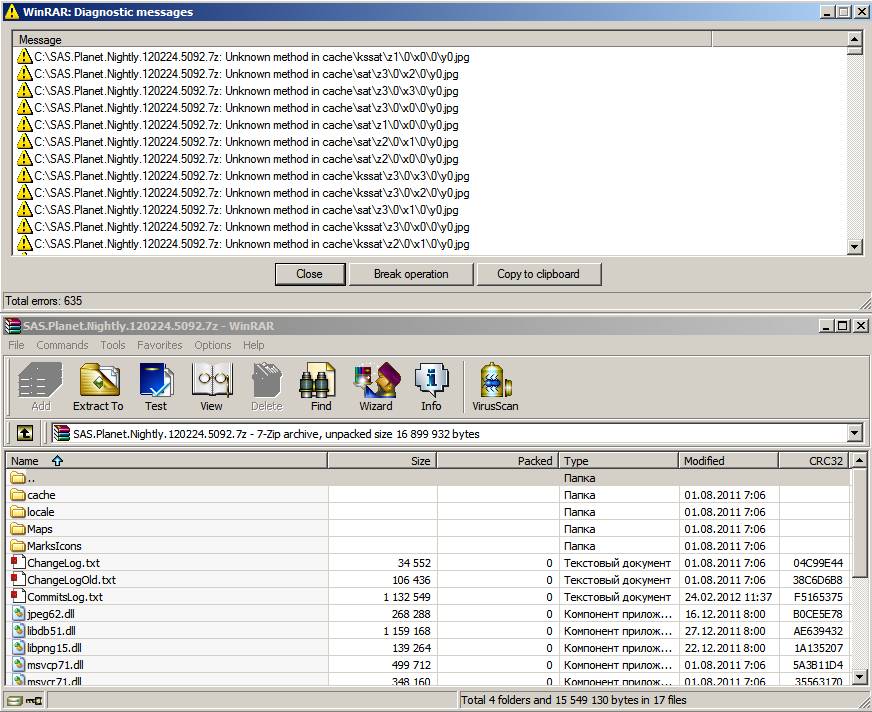Go up one folder level icon
This screenshot has width=872, height=712.
24,434
